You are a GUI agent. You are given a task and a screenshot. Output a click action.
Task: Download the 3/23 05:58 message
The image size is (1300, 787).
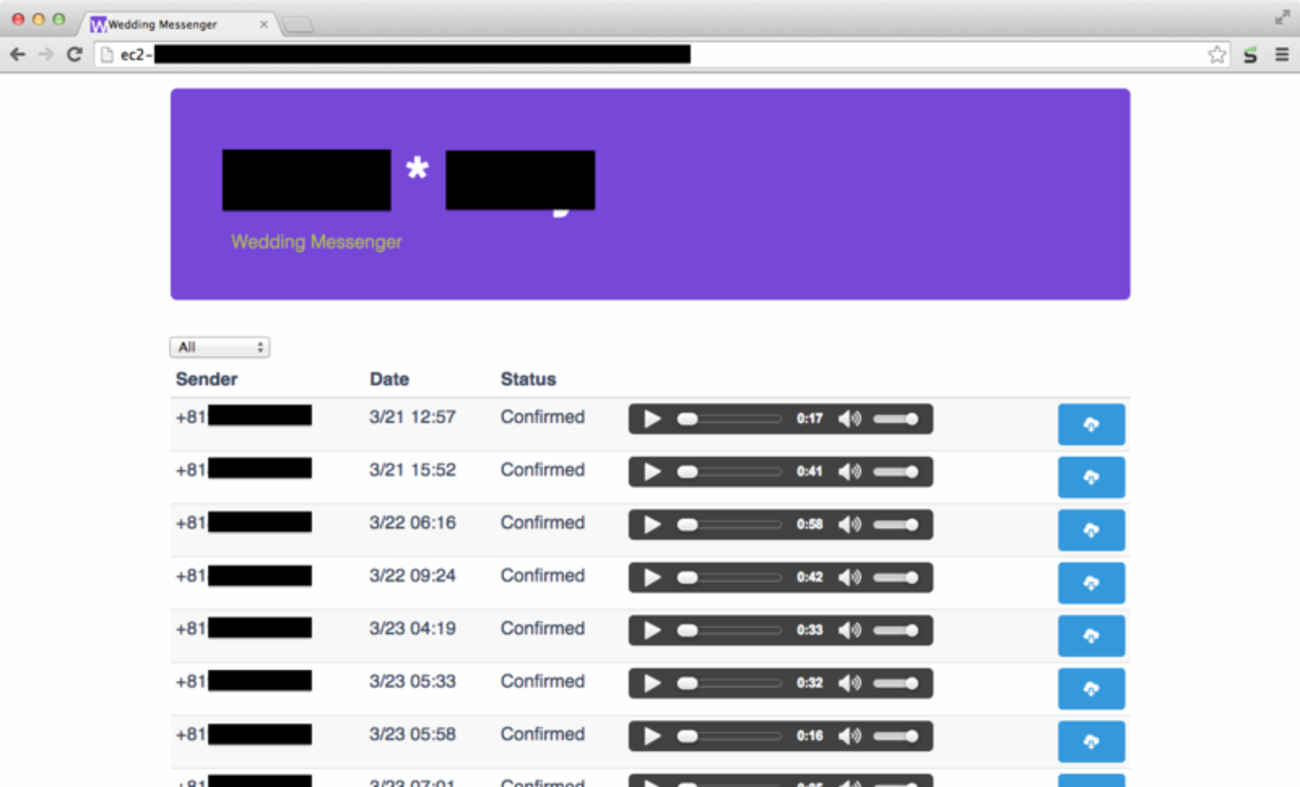coord(1091,743)
